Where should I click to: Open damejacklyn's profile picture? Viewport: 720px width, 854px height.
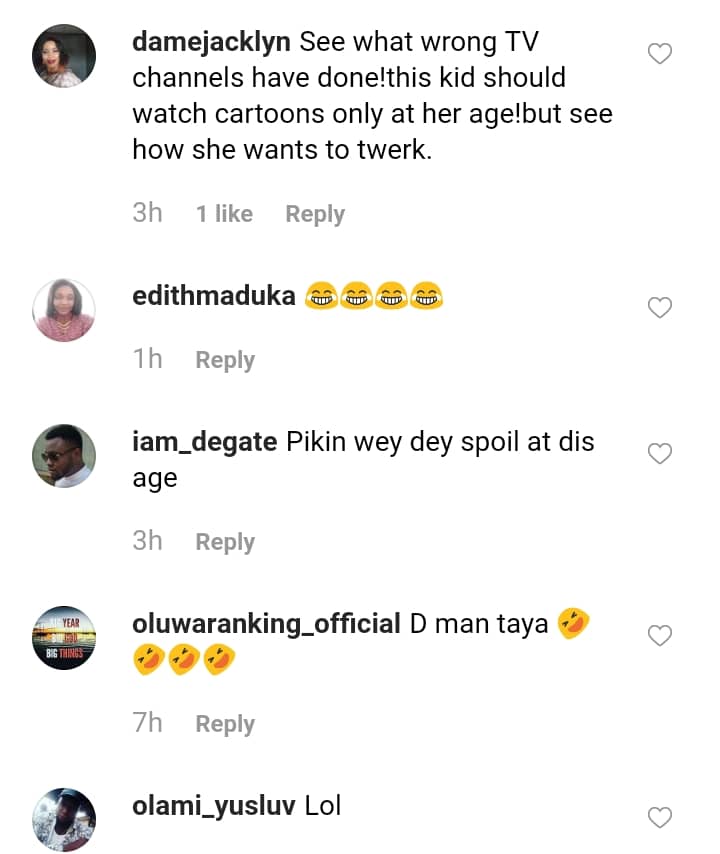64,56
